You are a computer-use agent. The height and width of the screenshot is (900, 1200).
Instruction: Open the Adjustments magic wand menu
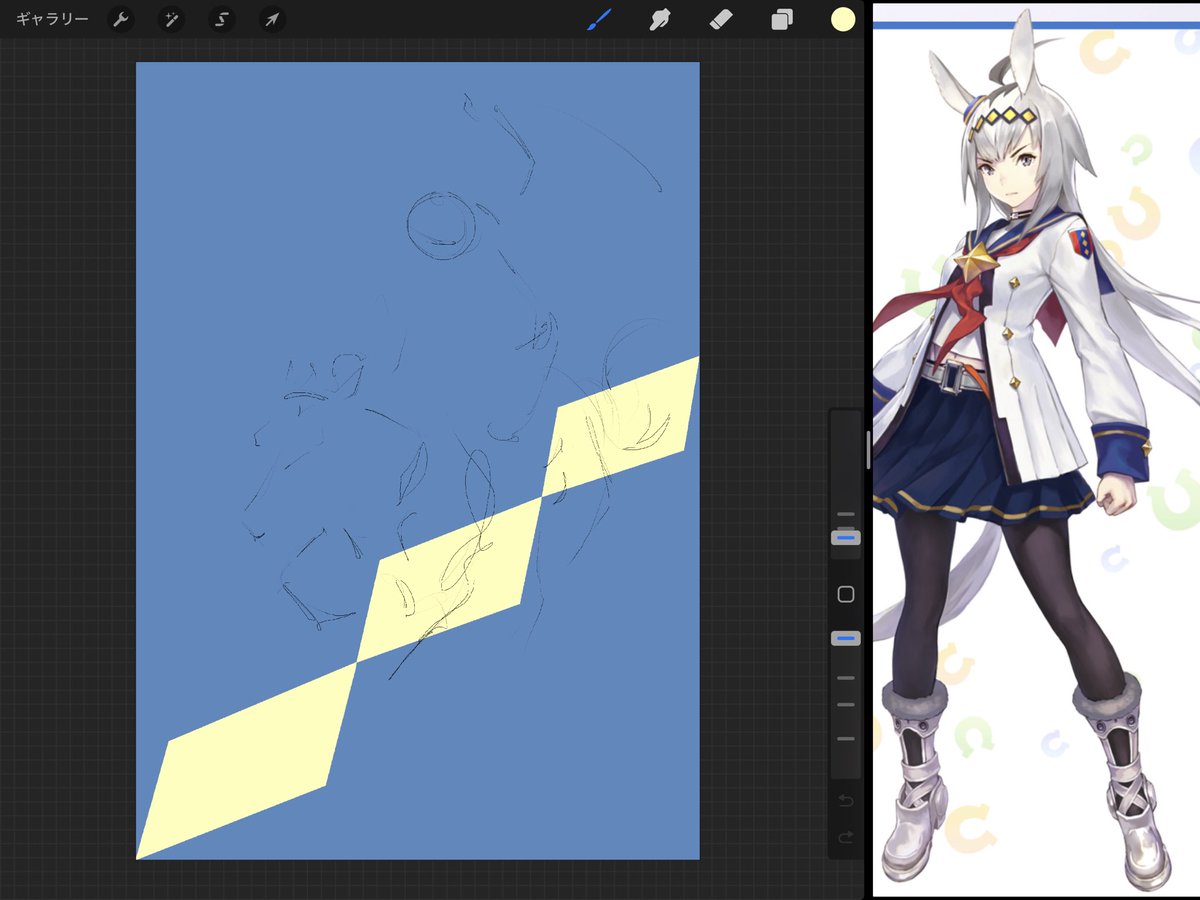171,20
